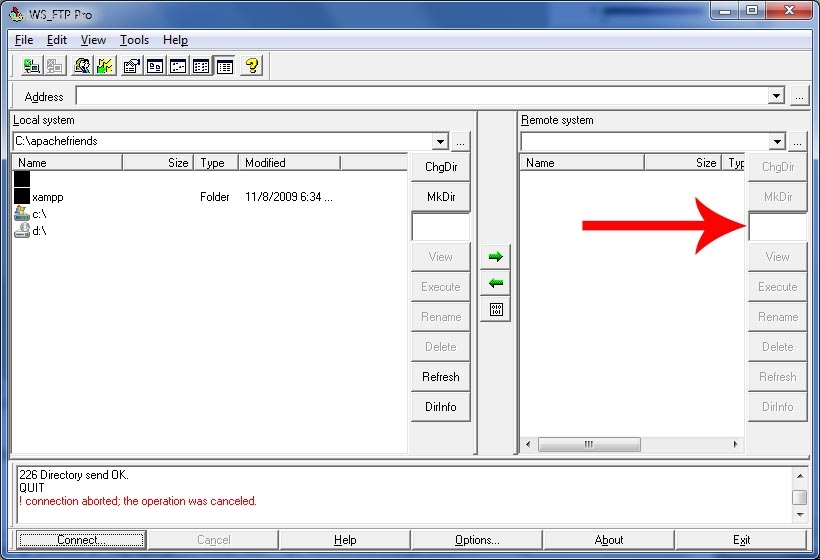Click remote list scroll left arrow
This screenshot has height=560, width=820.
pyautogui.click(x=528, y=444)
